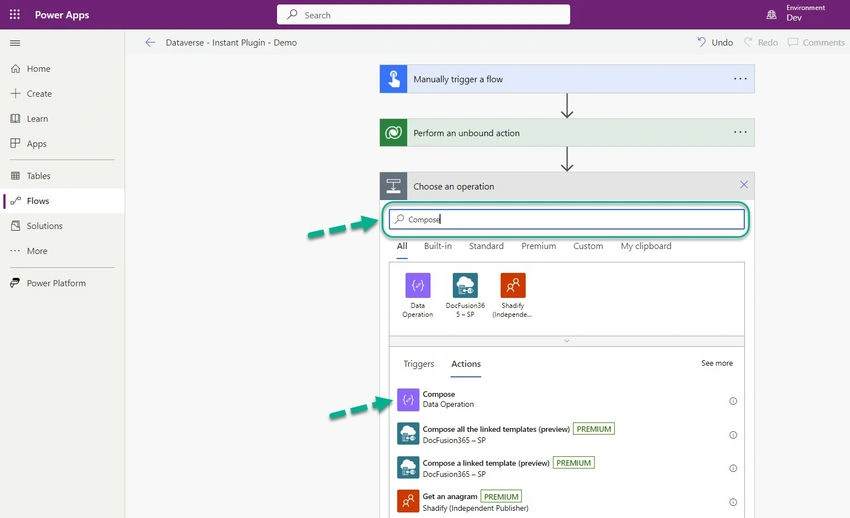Click the Perform an unbound action title
This screenshot has height=518, width=850.
click(466, 133)
